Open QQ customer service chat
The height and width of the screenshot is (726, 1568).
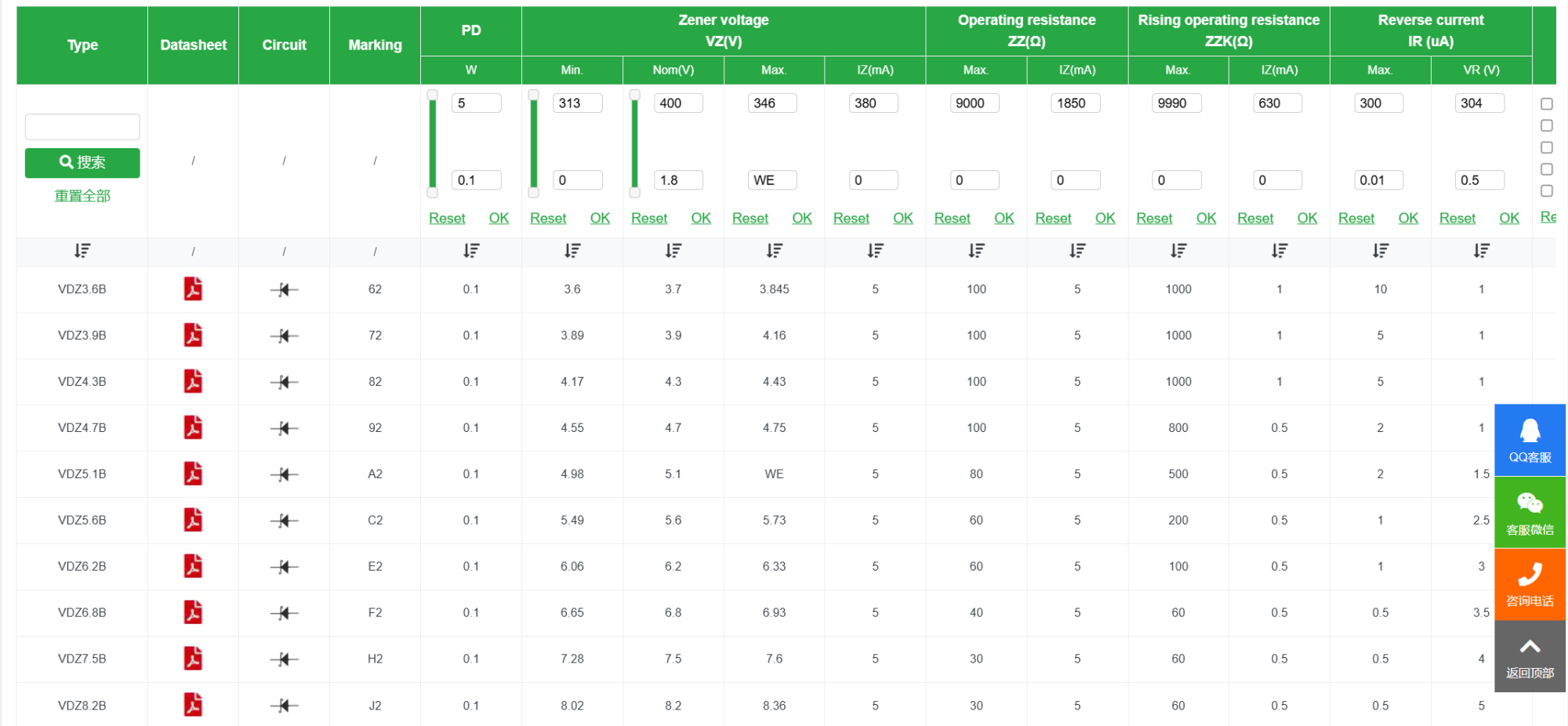1530,440
